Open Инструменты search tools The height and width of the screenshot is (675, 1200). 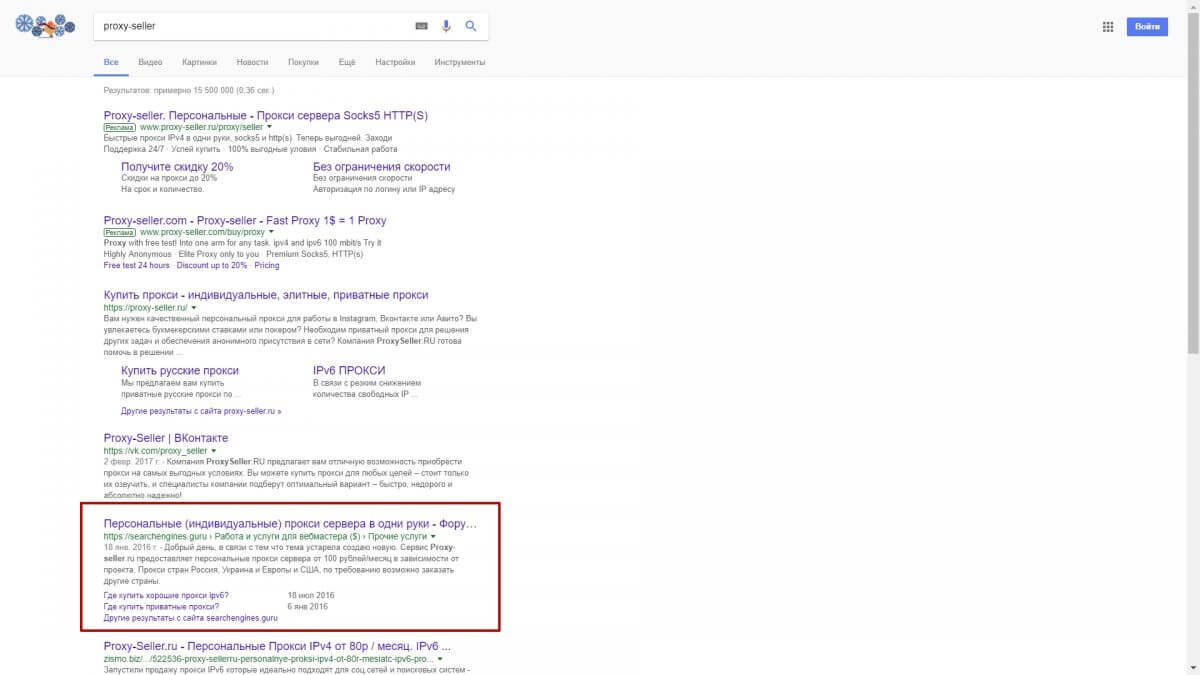460,62
